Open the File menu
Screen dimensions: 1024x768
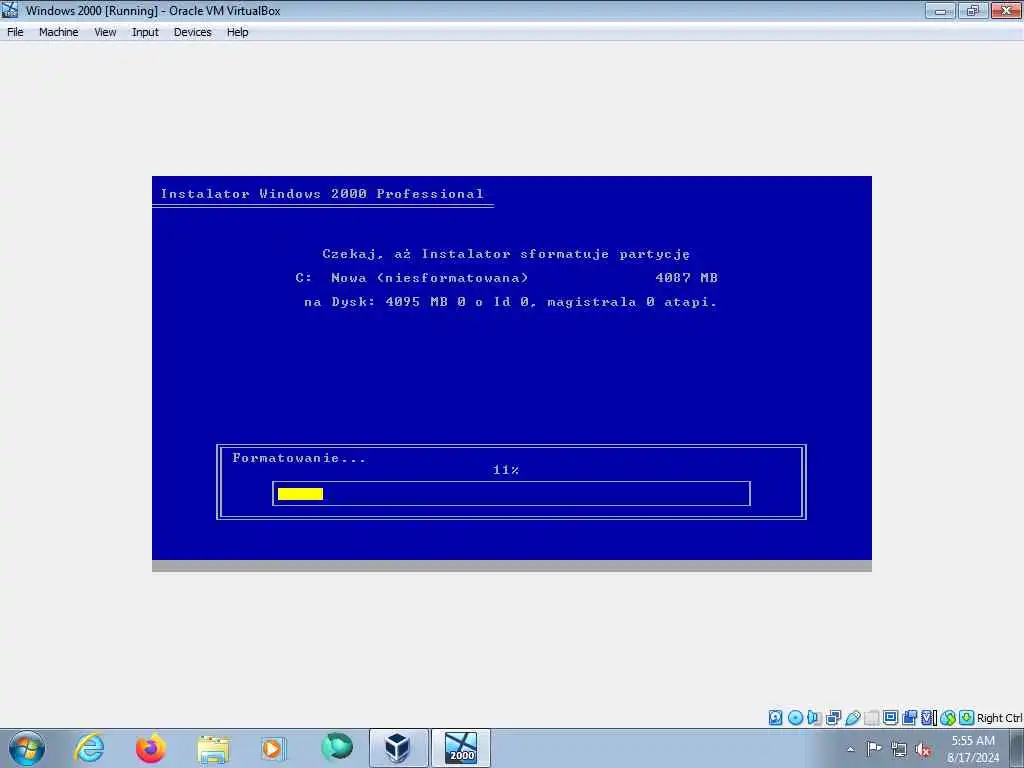[x=15, y=32]
